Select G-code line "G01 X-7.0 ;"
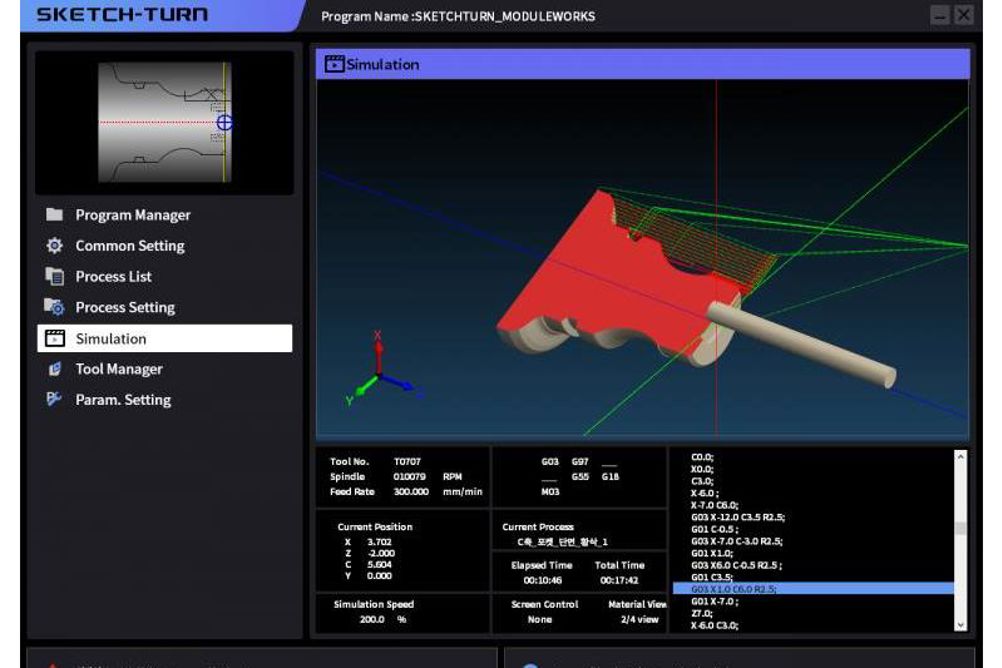 click(x=714, y=602)
